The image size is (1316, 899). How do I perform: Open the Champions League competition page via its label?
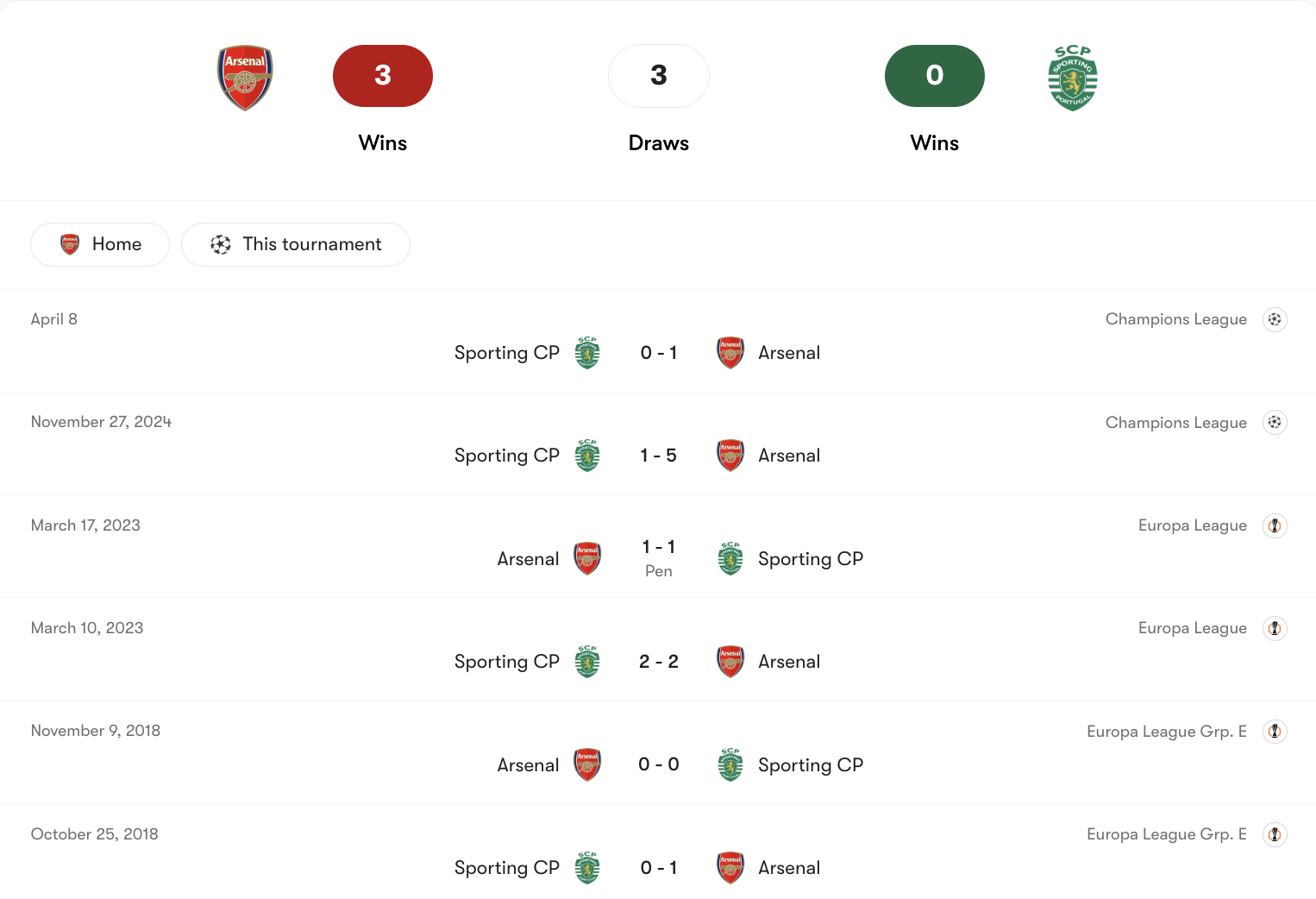pos(1175,319)
